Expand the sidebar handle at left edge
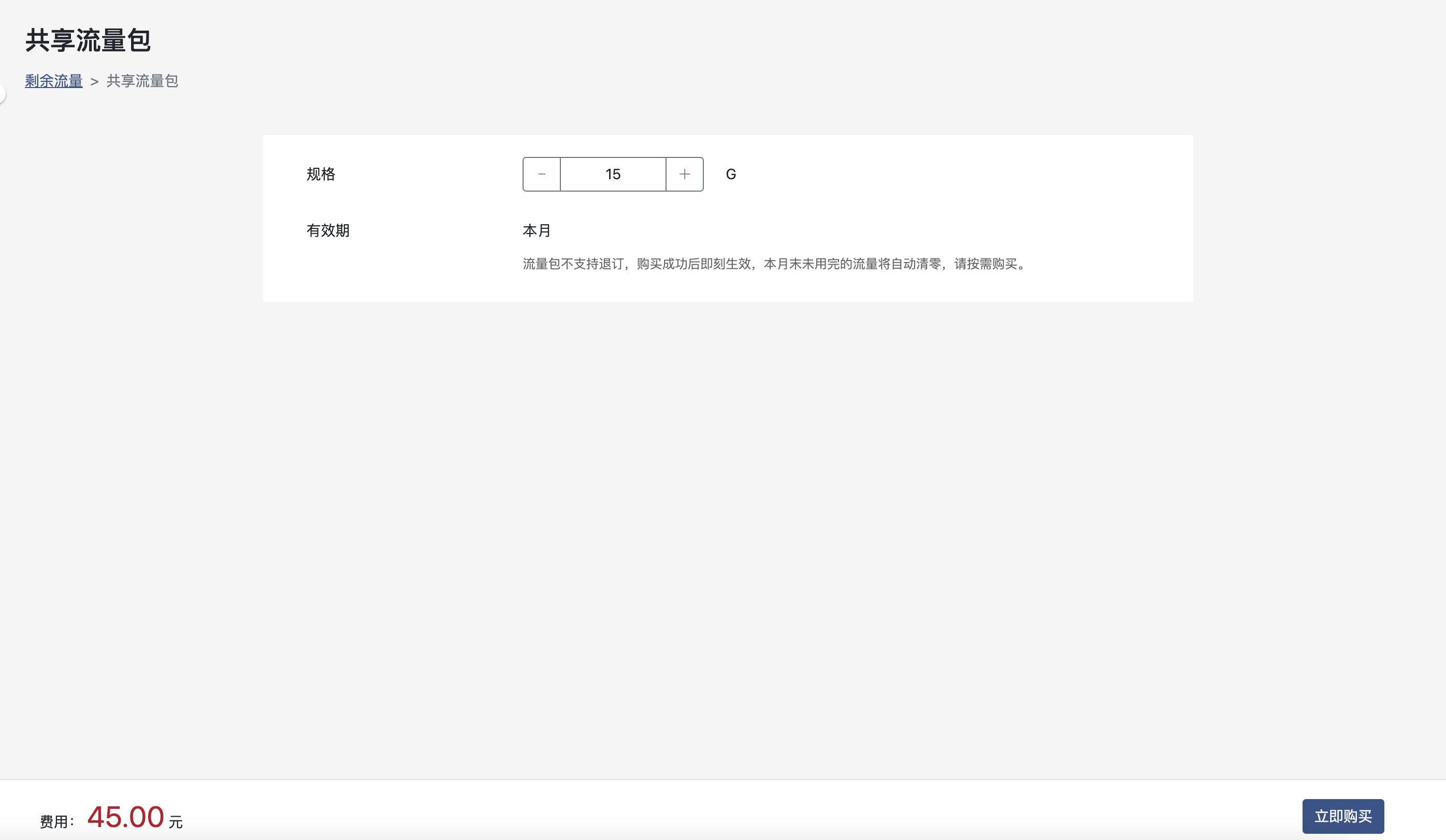1446x840 pixels. (x=2, y=93)
